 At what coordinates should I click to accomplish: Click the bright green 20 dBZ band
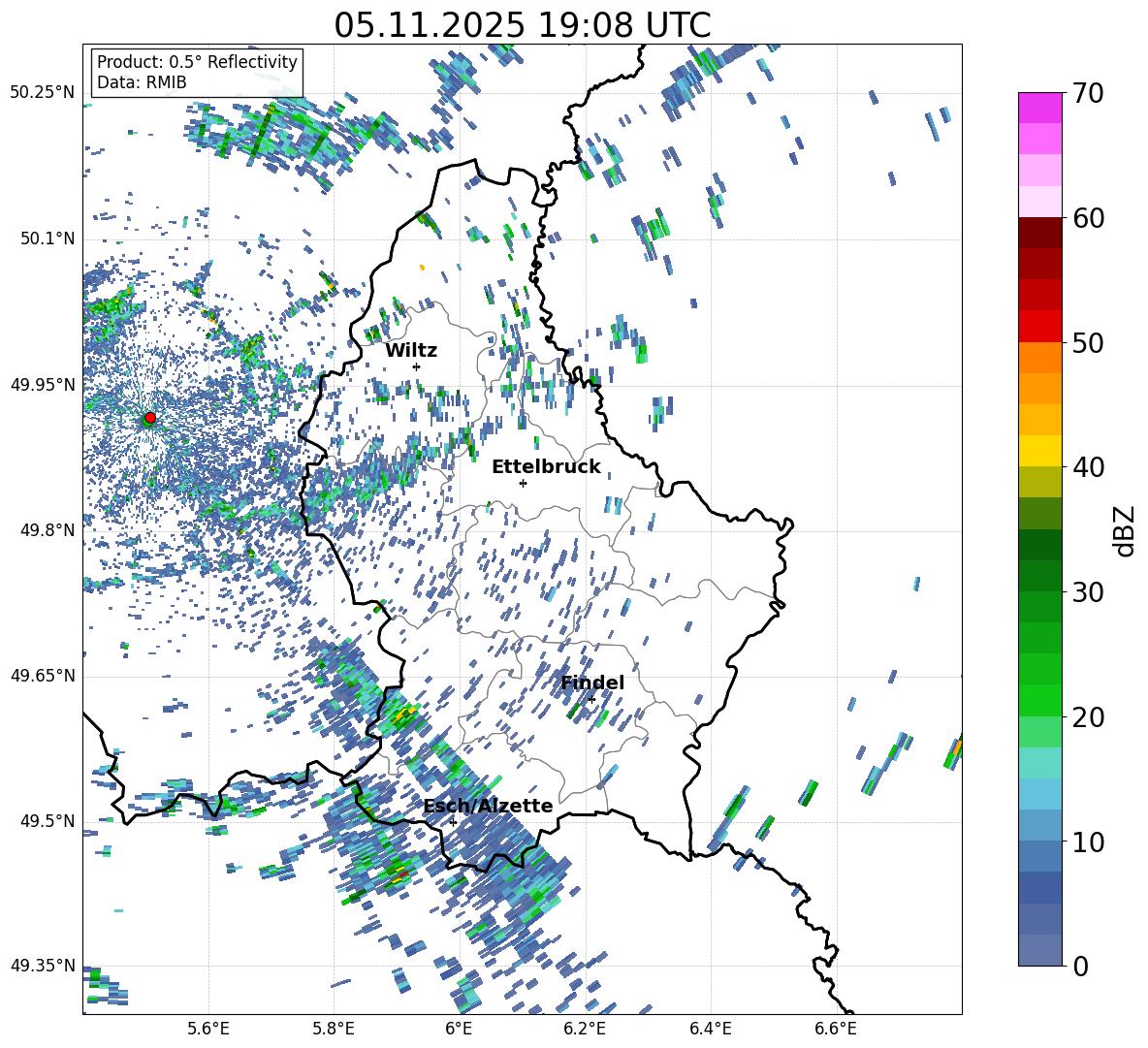(1039, 700)
